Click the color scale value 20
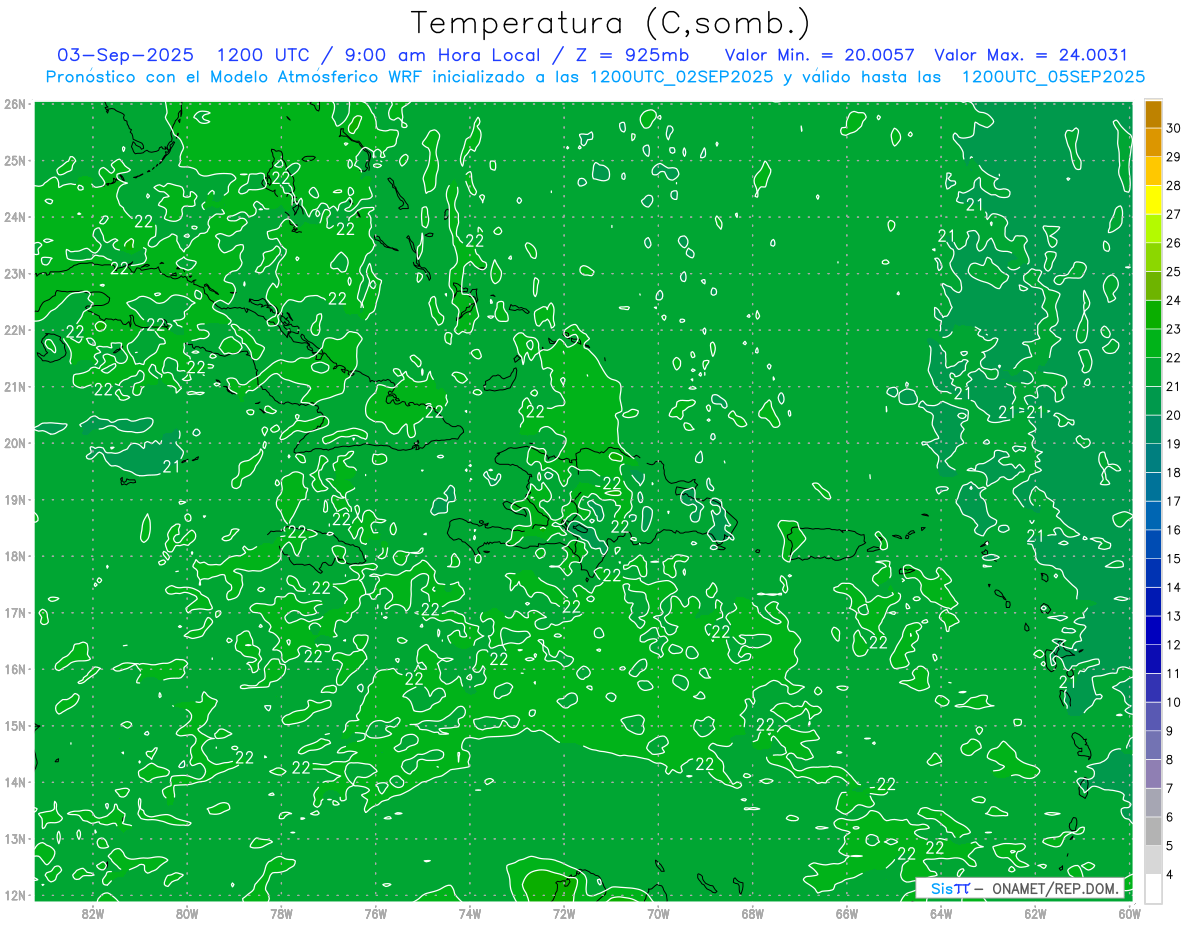The image size is (1200, 927). coord(1173,415)
